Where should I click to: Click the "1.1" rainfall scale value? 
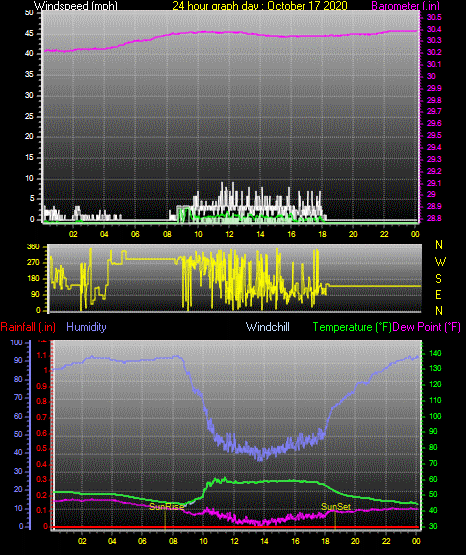[42, 355]
